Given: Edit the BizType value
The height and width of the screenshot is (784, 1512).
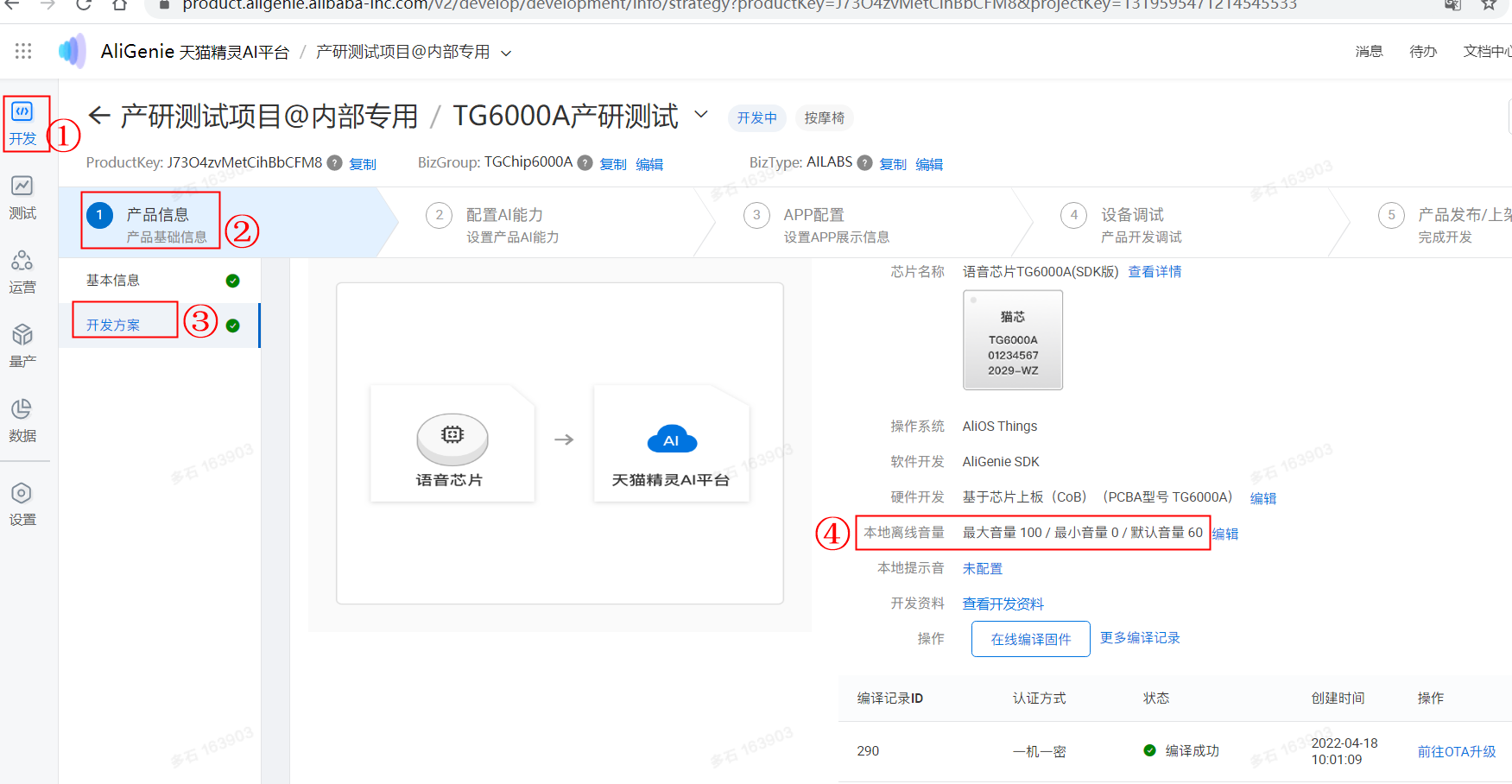Looking at the screenshot, I should click(x=929, y=164).
